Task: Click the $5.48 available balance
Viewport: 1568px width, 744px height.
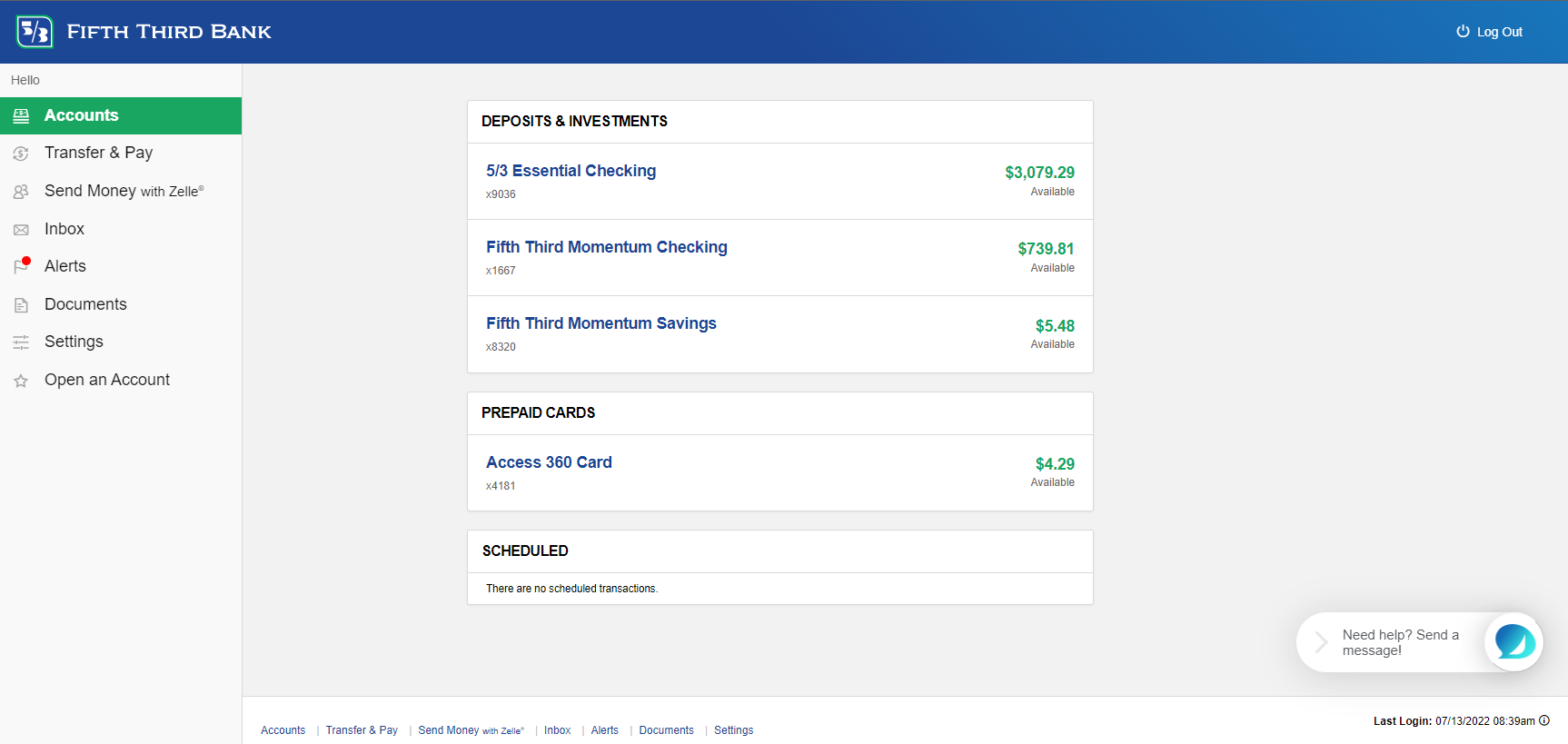Action: (x=1055, y=325)
